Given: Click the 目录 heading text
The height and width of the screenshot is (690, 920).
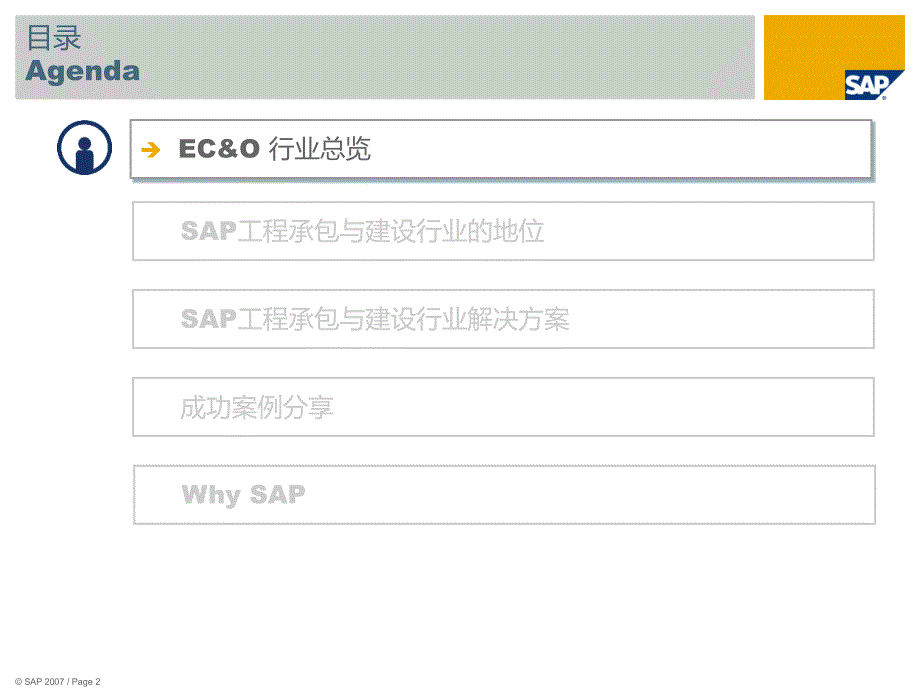Looking at the screenshot, I should (x=53, y=38).
